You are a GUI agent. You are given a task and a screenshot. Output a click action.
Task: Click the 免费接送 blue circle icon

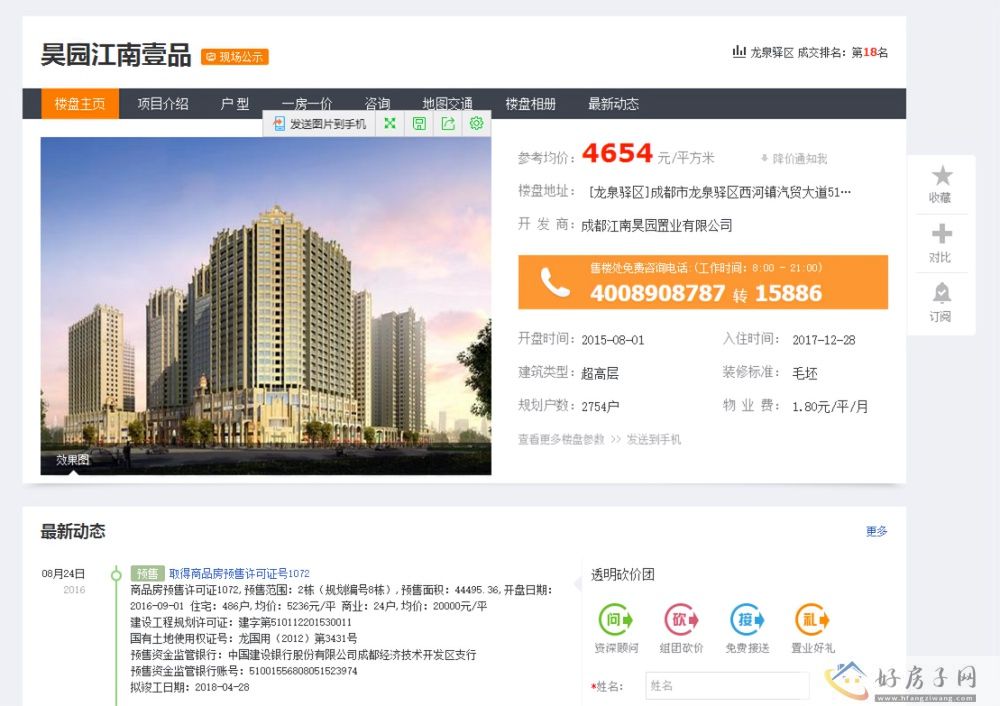[747, 620]
